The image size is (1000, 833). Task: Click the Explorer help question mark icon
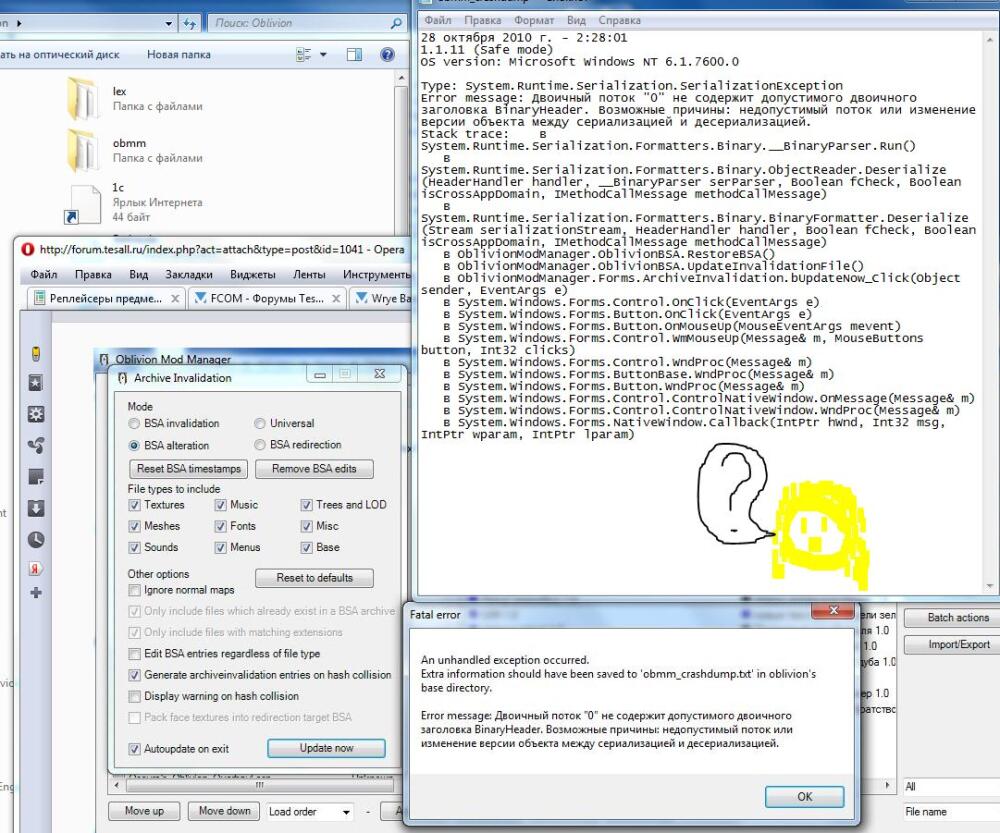[387, 55]
